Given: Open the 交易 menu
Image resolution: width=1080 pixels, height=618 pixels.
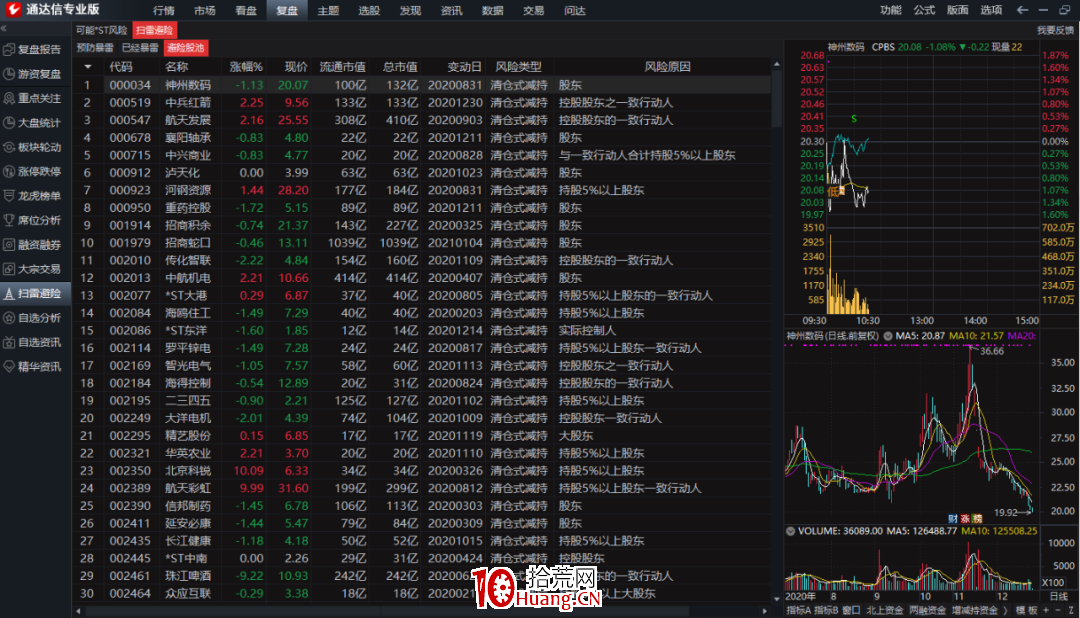Looking at the screenshot, I should 533,10.
